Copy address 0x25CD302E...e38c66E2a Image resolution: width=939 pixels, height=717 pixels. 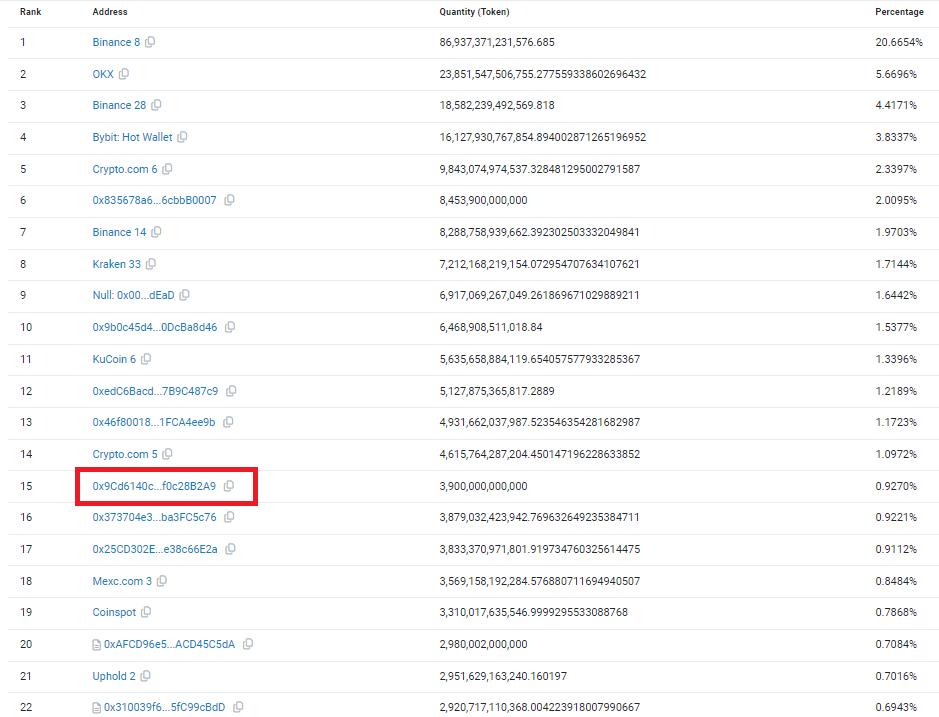point(231,549)
